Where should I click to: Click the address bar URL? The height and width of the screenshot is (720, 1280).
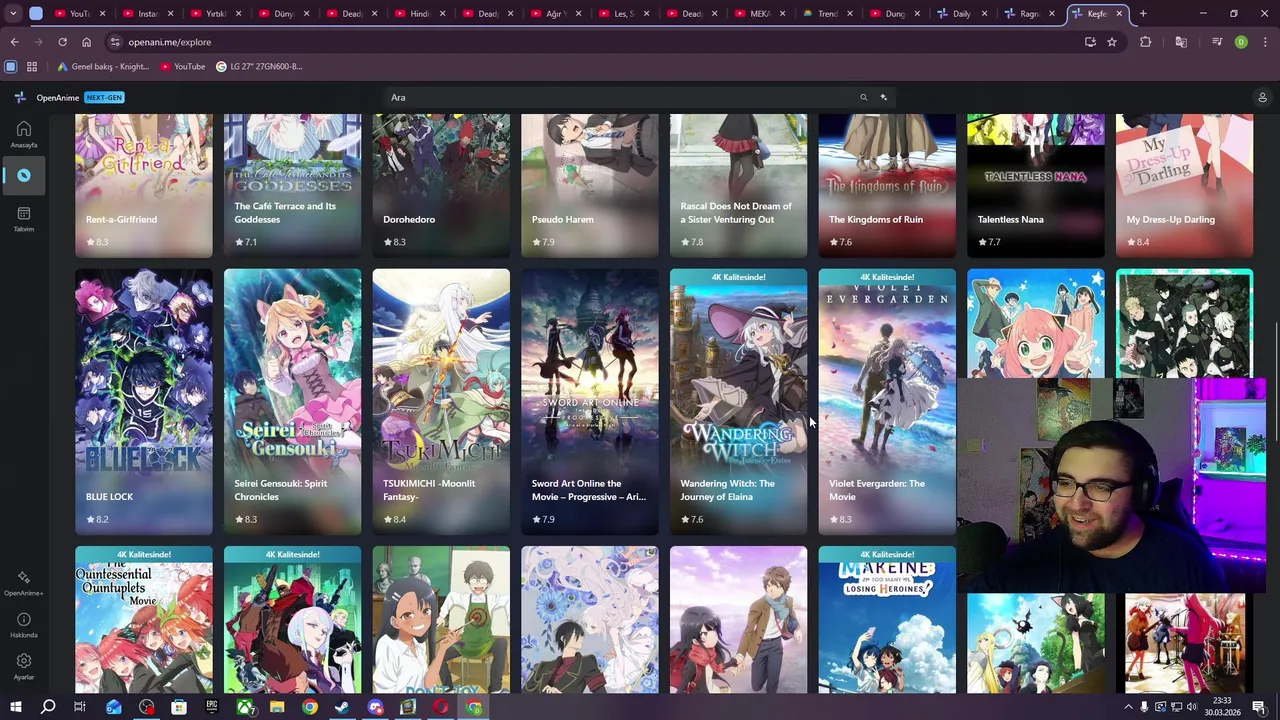(170, 42)
